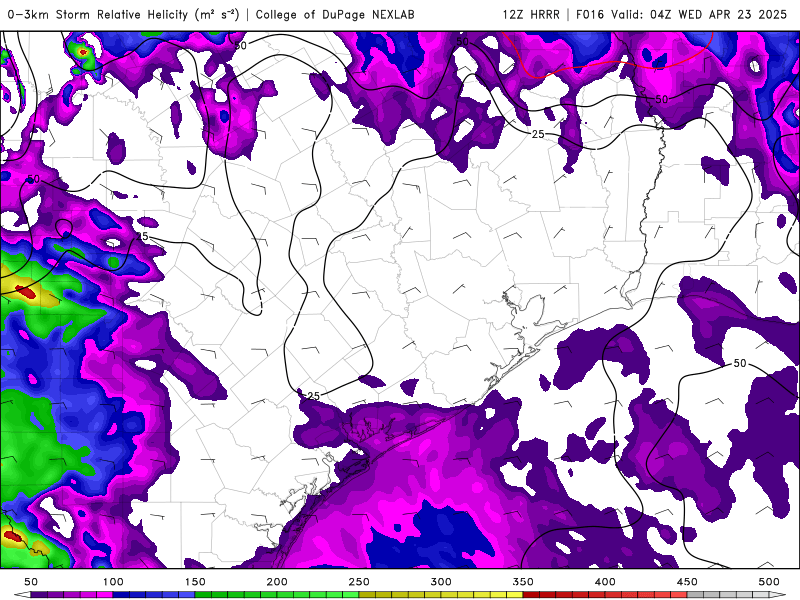Click the color bar tick label '400'
This screenshot has width=800, height=600.
(605, 582)
